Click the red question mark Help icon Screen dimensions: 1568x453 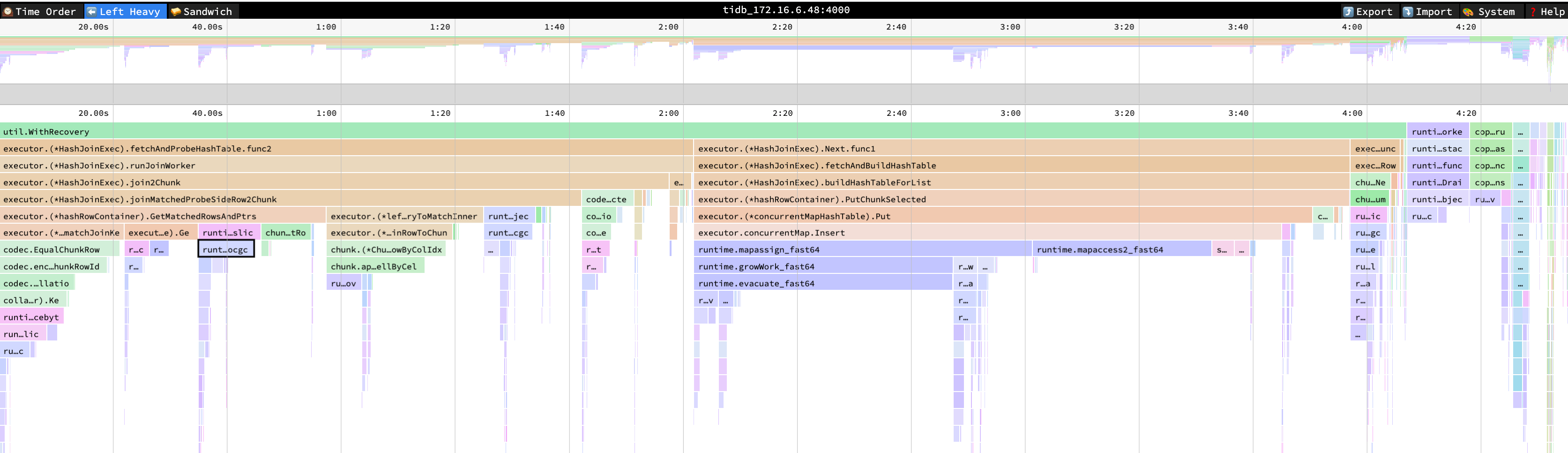coord(1533,11)
